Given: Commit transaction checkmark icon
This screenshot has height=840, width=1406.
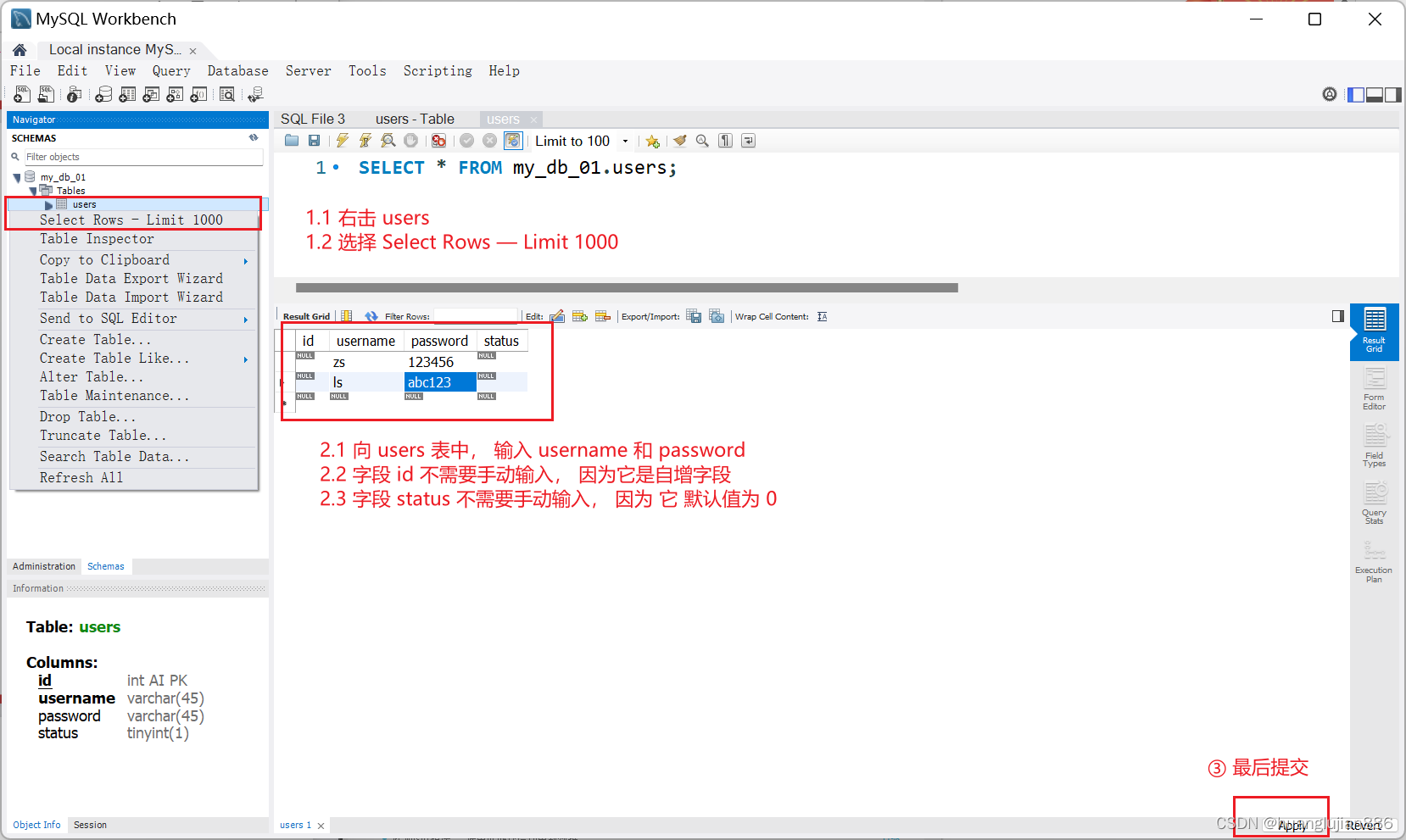Looking at the screenshot, I should pos(466,141).
